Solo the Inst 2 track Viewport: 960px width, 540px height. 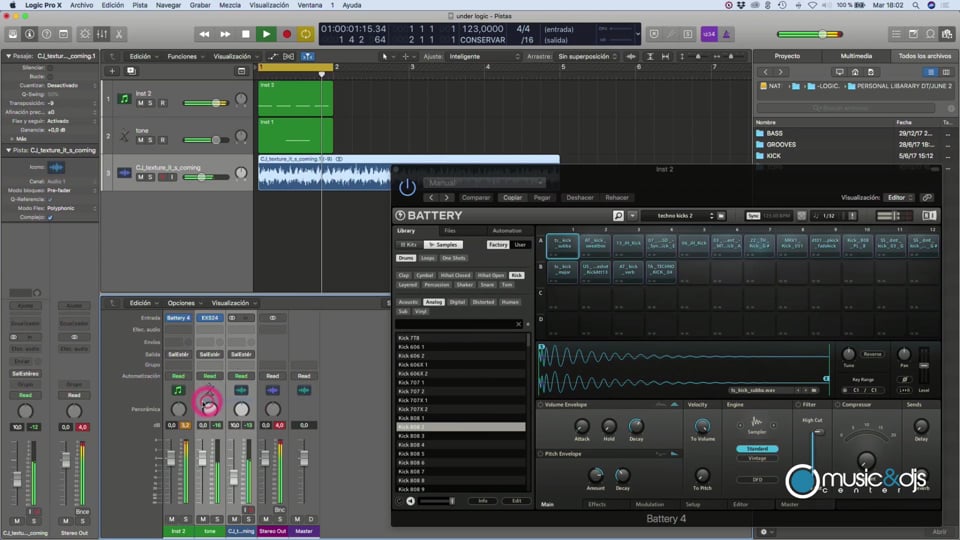point(151,103)
